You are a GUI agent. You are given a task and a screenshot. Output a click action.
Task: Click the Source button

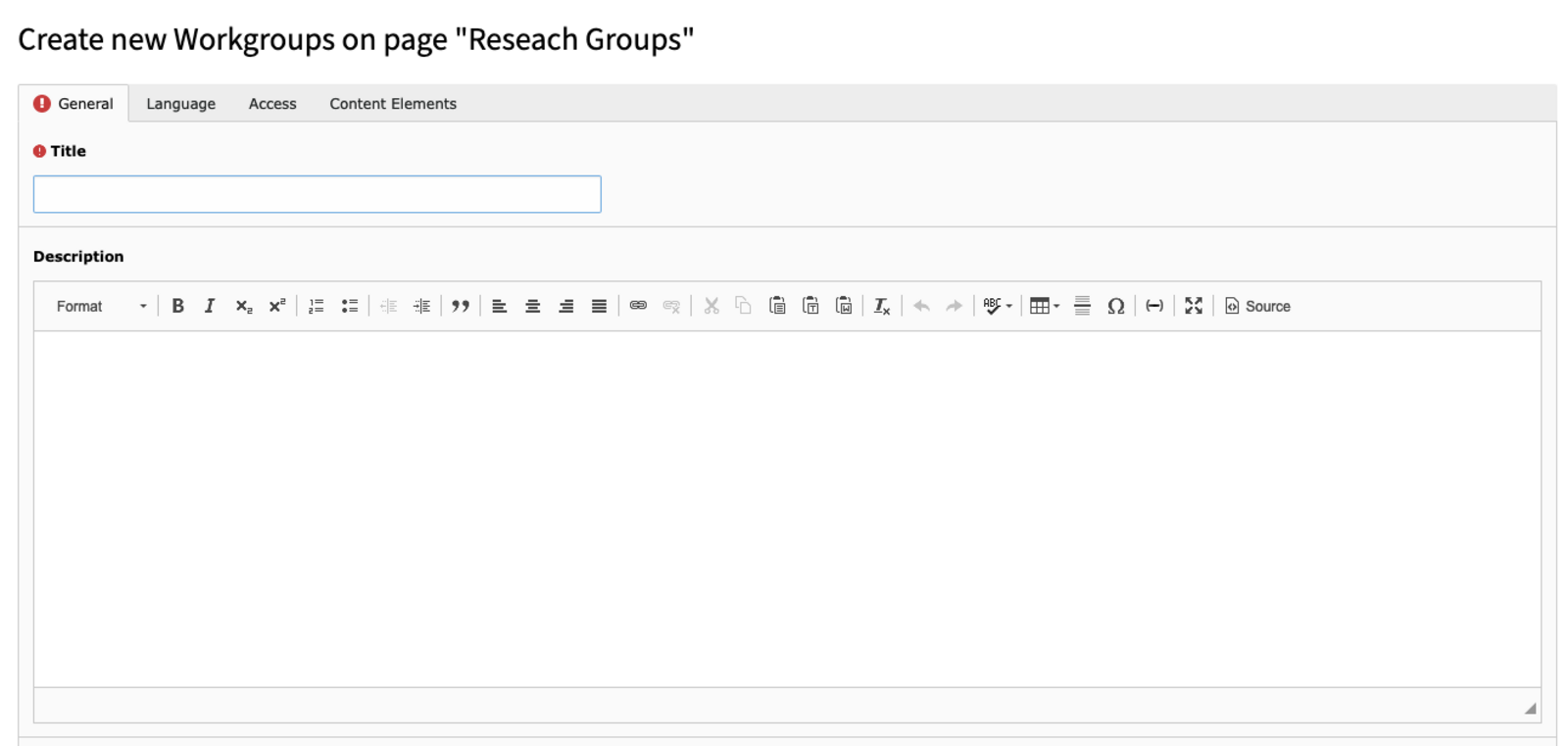pyautogui.click(x=1257, y=306)
